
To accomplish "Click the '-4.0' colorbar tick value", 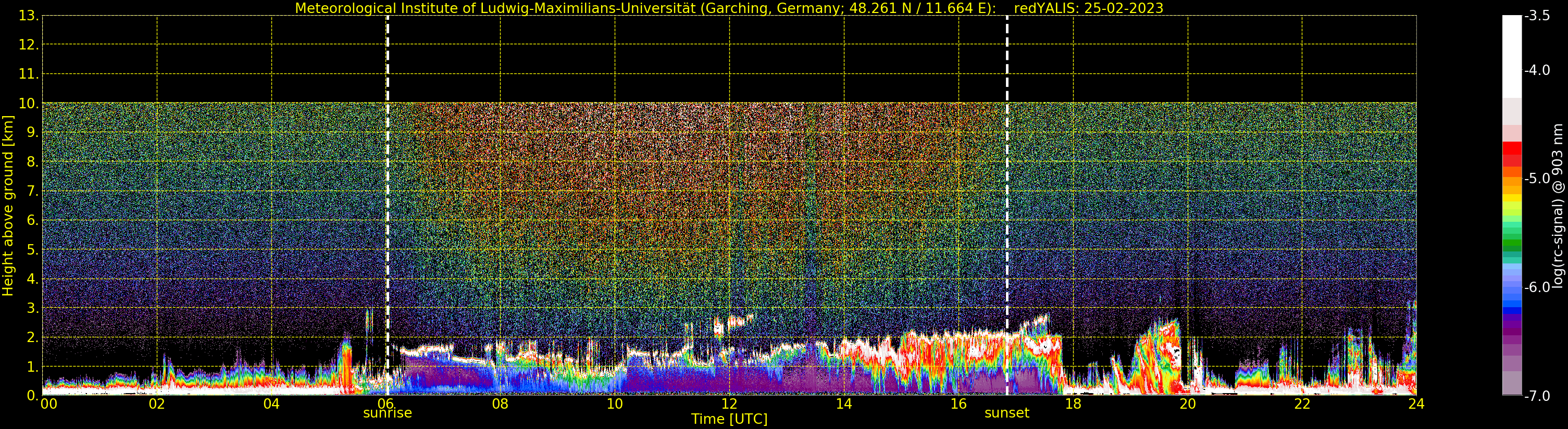I will (x=1538, y=71).
